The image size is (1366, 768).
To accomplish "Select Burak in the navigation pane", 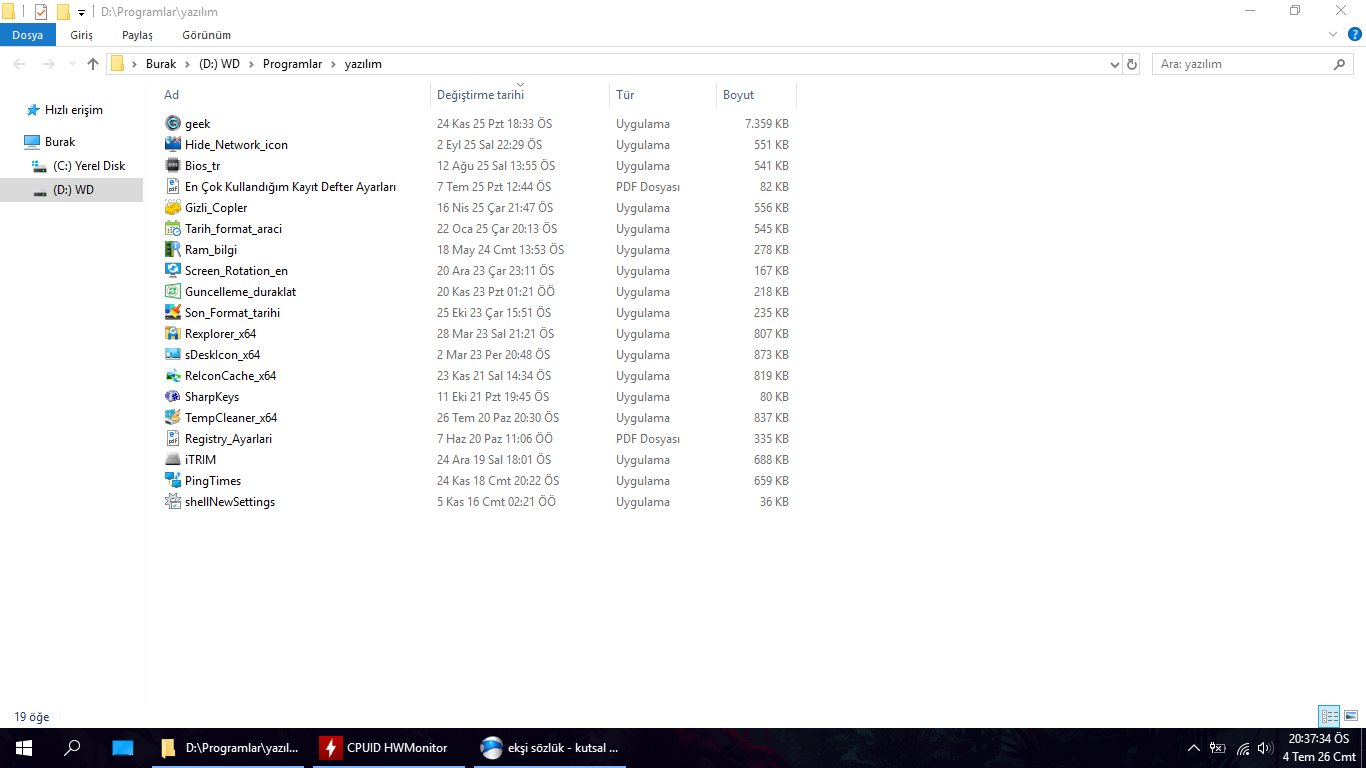I will [x=59, y=142].
